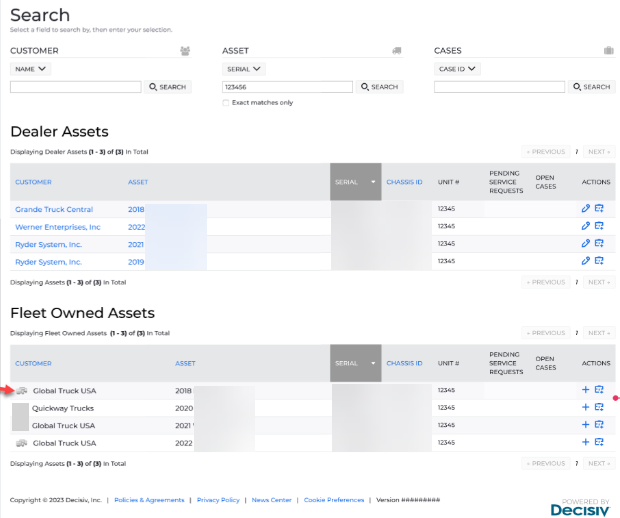Click the plus icon for Global Truck USA 2022

point(586,442)
